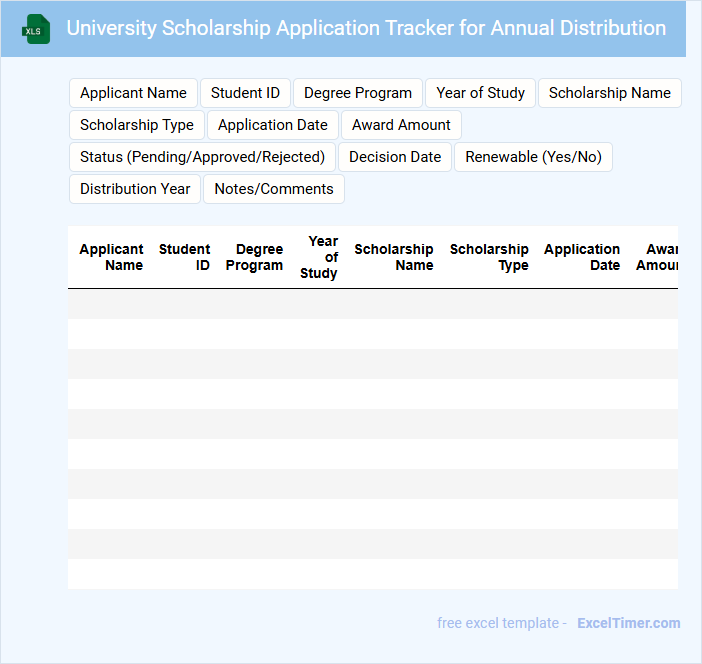Click the Degree Program column header

click(255, 257)
